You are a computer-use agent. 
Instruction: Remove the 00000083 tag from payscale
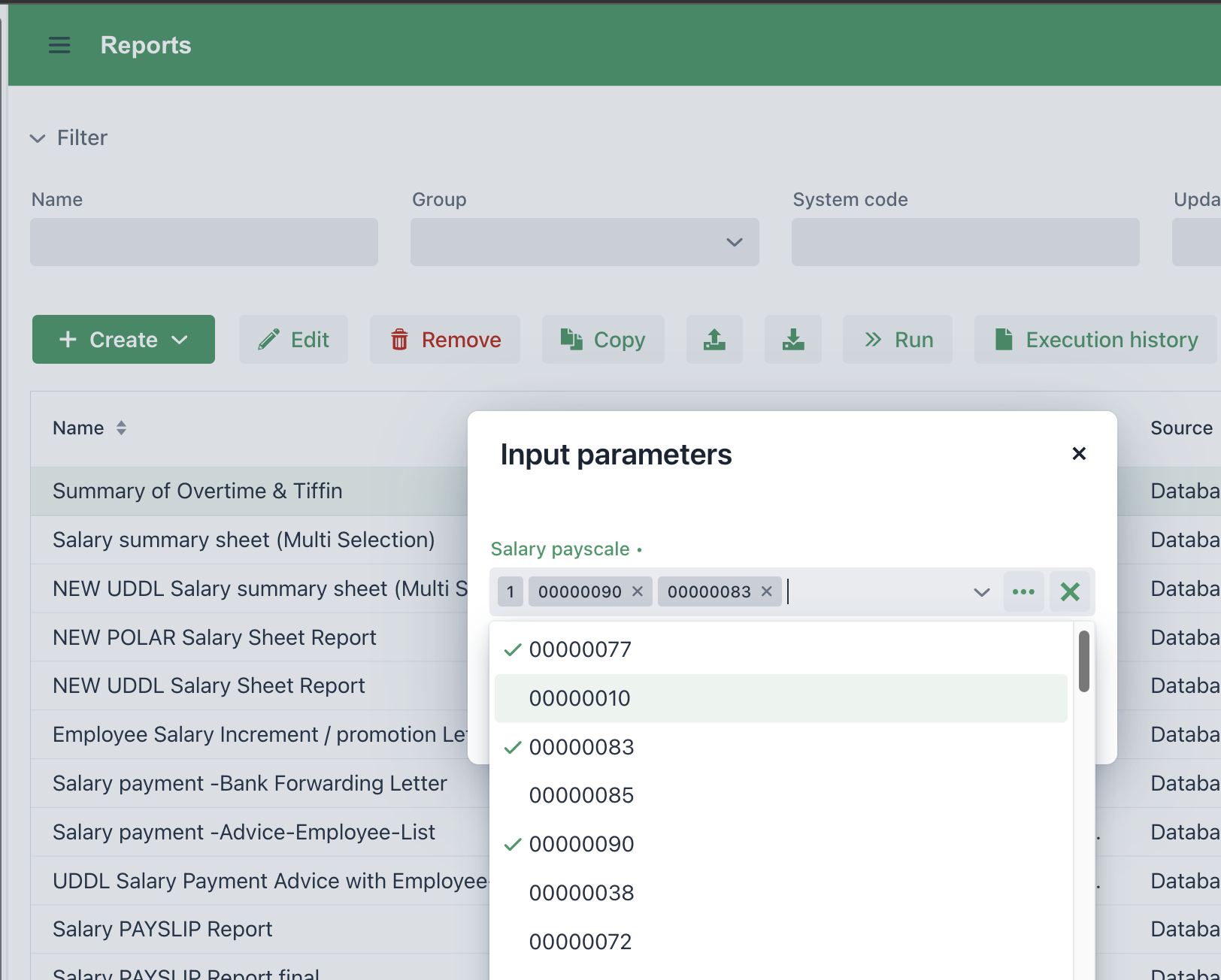tap(766, 591)
